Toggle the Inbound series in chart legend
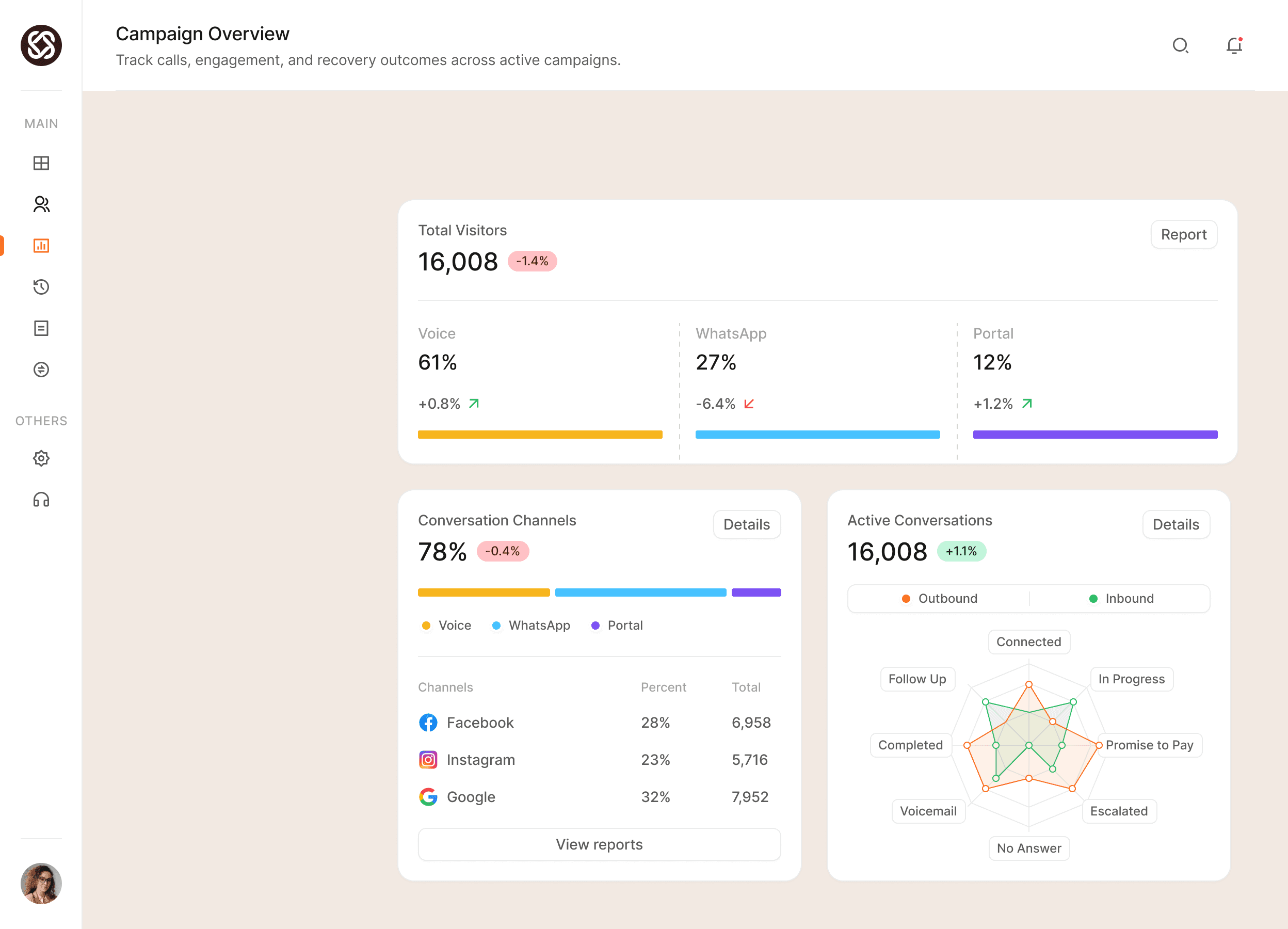The height and width of the screenshot is (929, 1288). coord(1121,599)
